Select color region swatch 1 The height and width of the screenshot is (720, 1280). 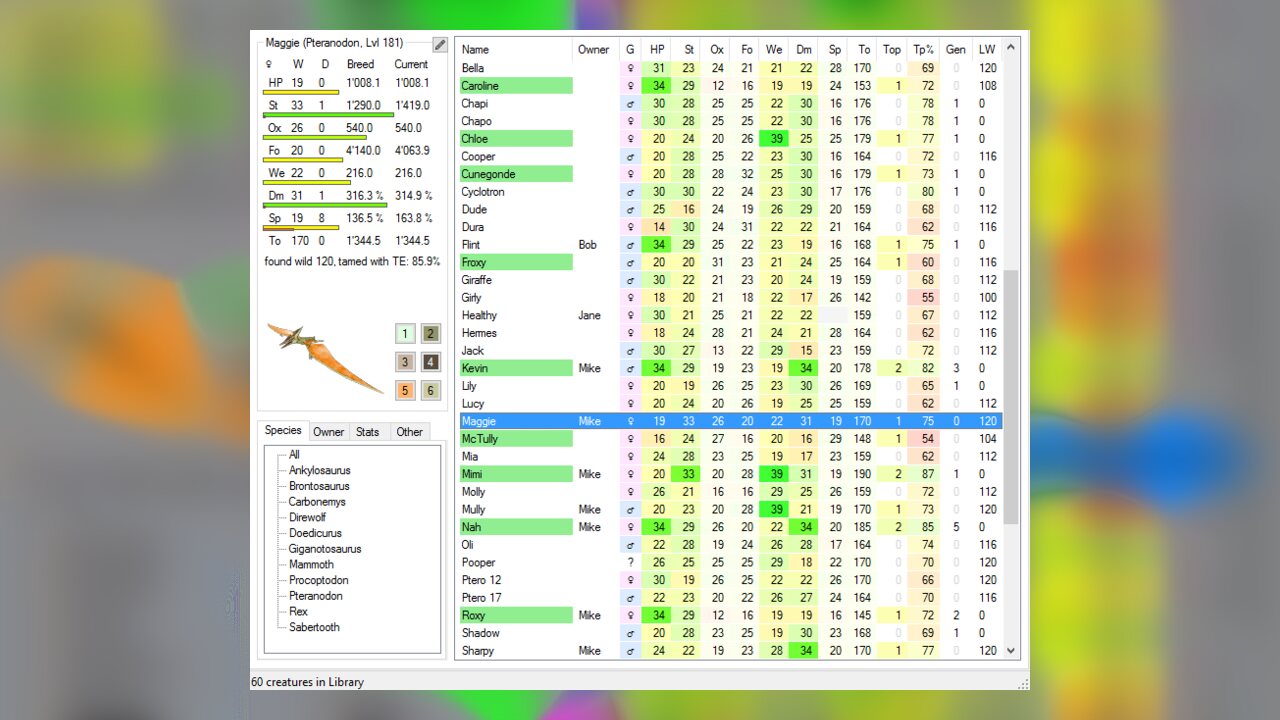coord(404,334)
